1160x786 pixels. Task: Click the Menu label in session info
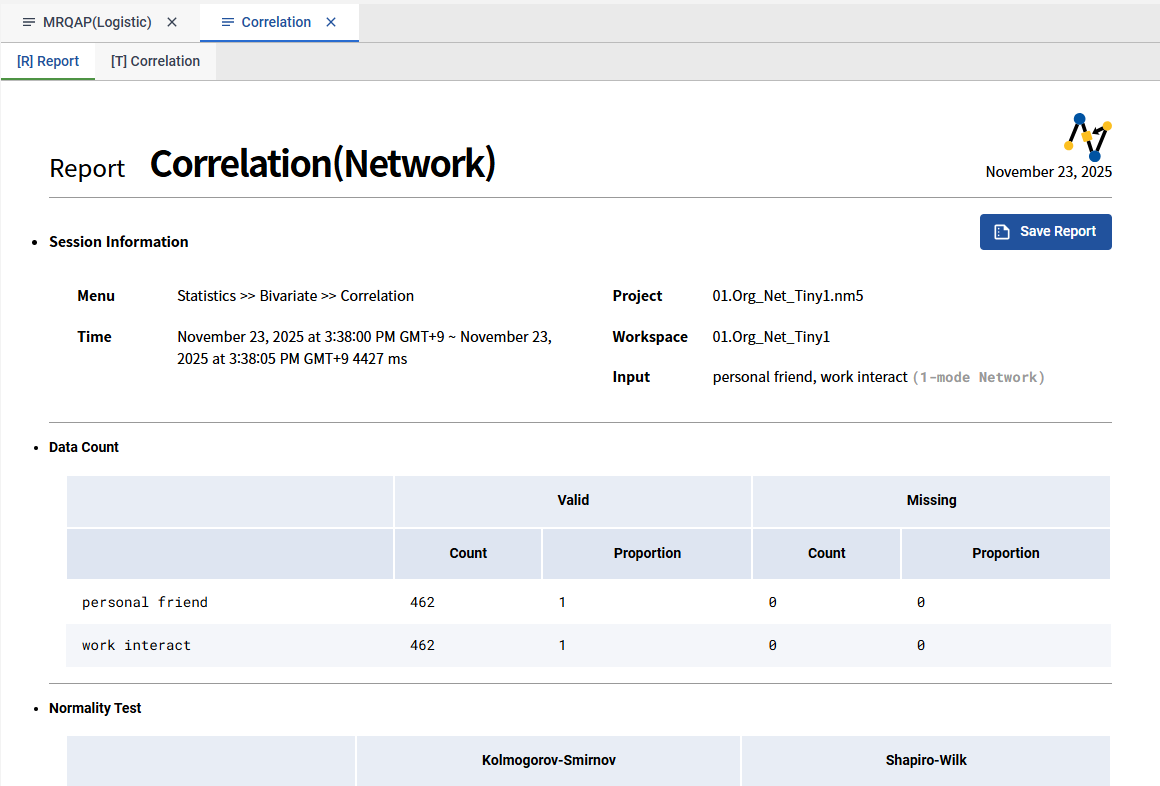[x=96, y=296]
